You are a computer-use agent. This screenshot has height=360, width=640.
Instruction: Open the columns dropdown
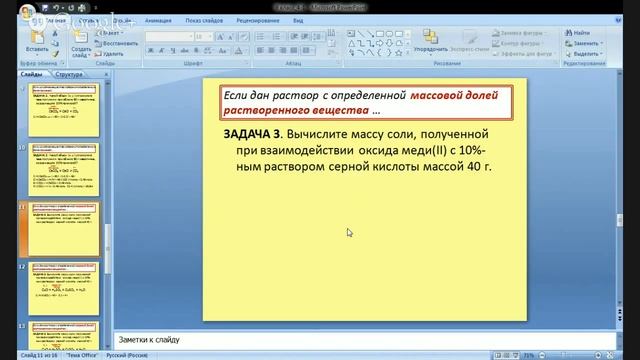[308, 51]
